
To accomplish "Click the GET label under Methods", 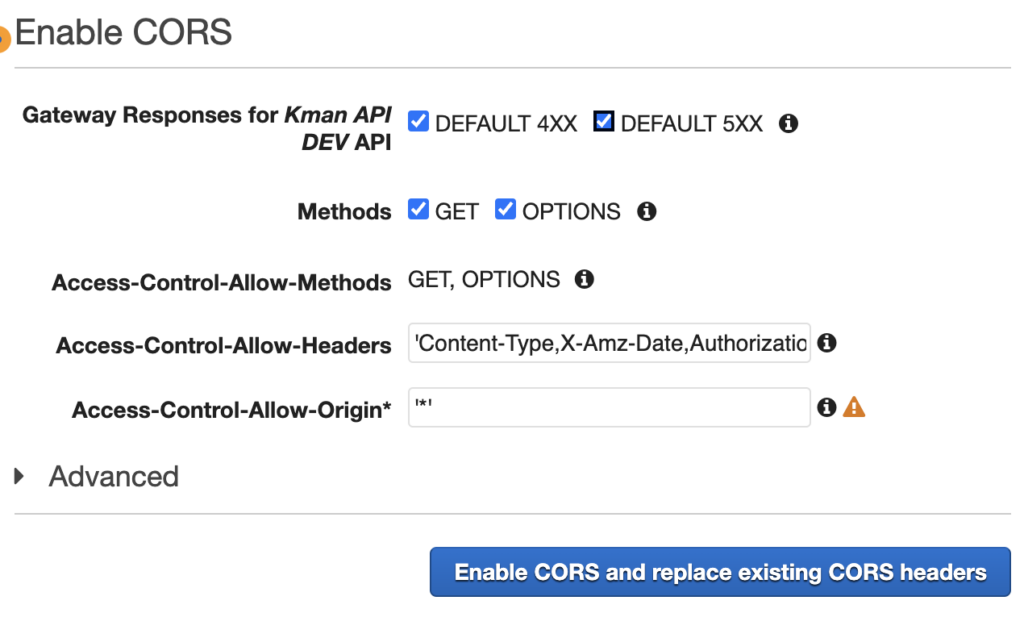I will point(457,212).
